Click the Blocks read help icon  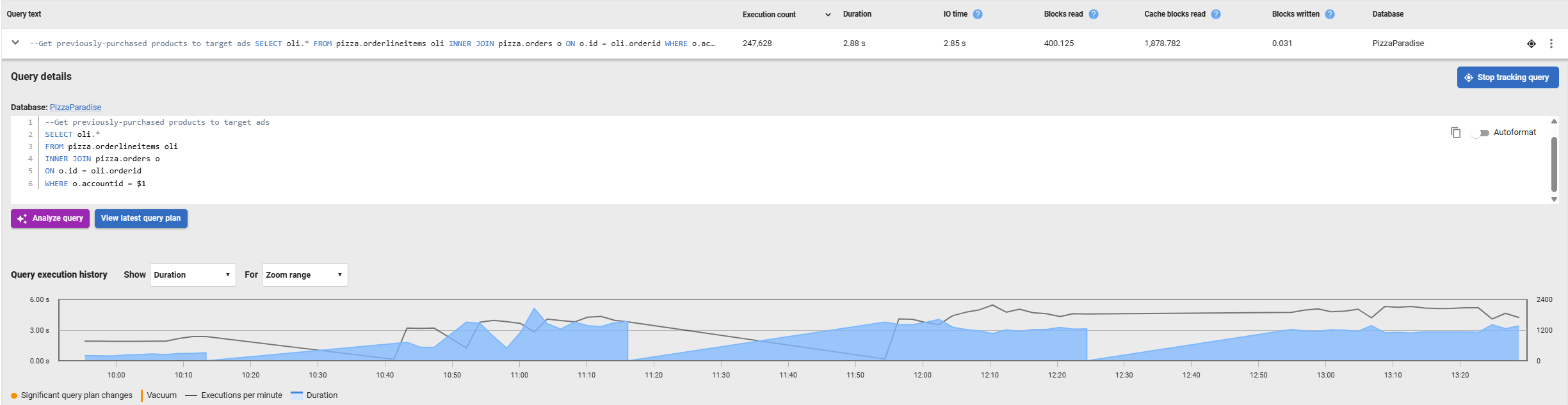(1094, 14)
